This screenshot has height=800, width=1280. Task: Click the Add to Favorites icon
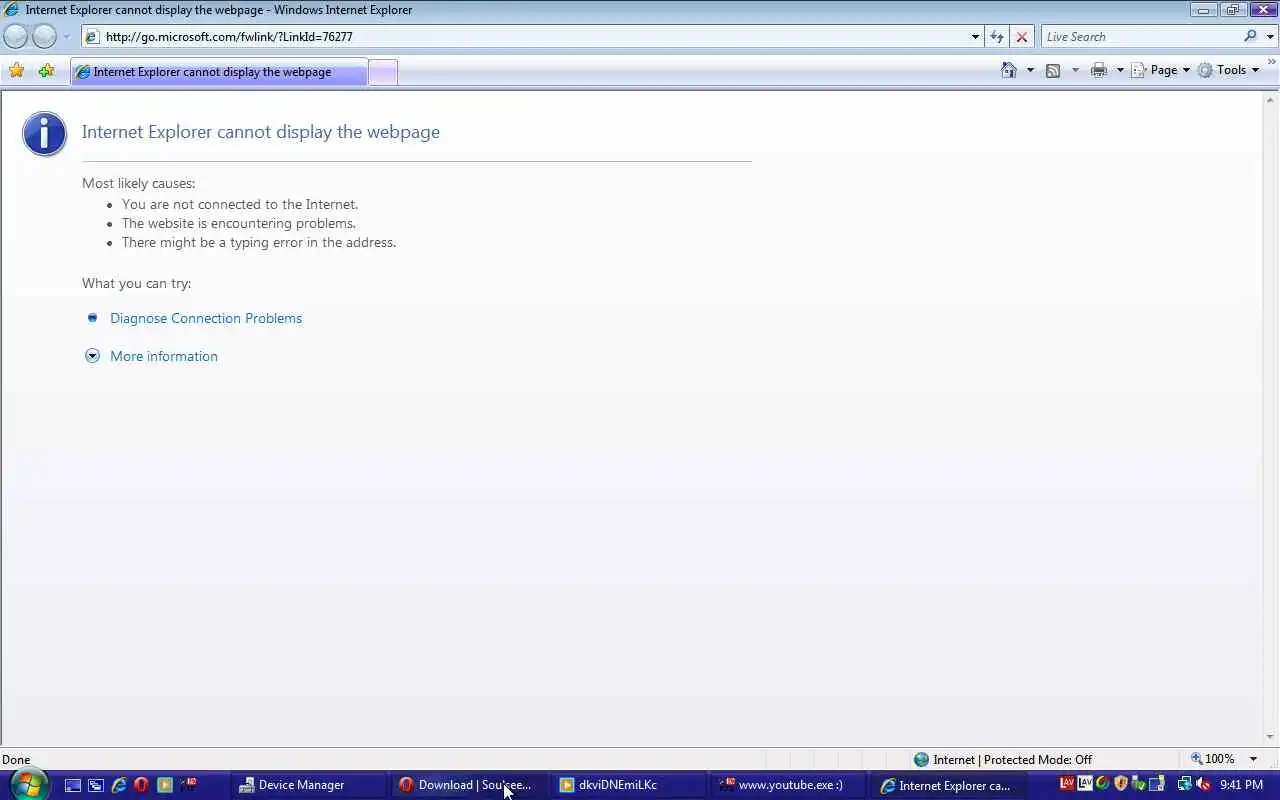tap(46, 71)
